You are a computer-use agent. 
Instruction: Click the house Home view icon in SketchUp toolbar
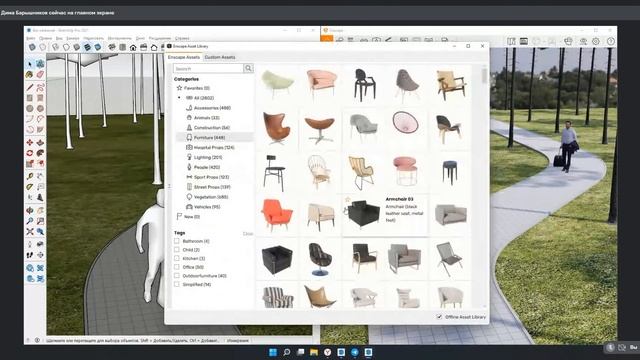(x=133, y=47)
